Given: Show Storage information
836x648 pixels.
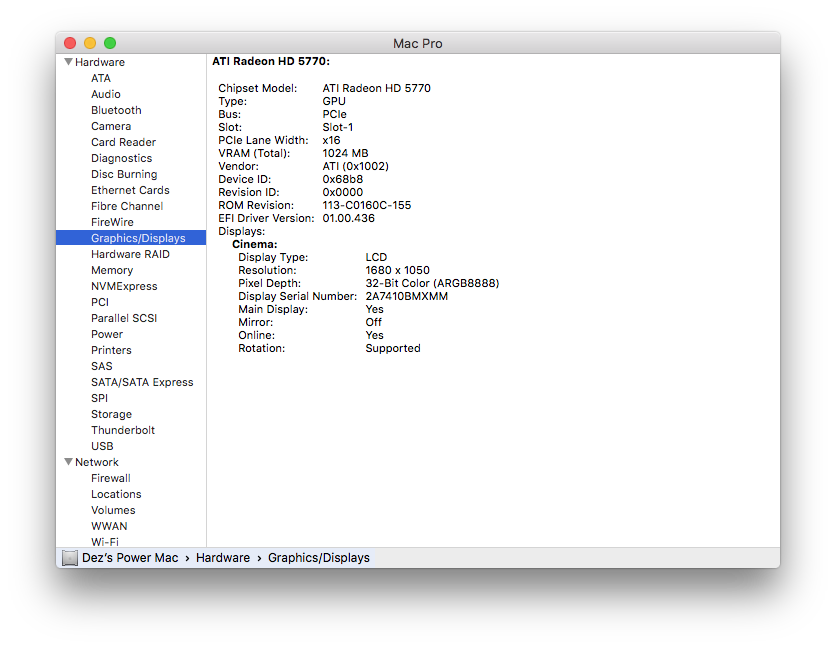Looking at the screenshot, I should [x=111, y=414].
